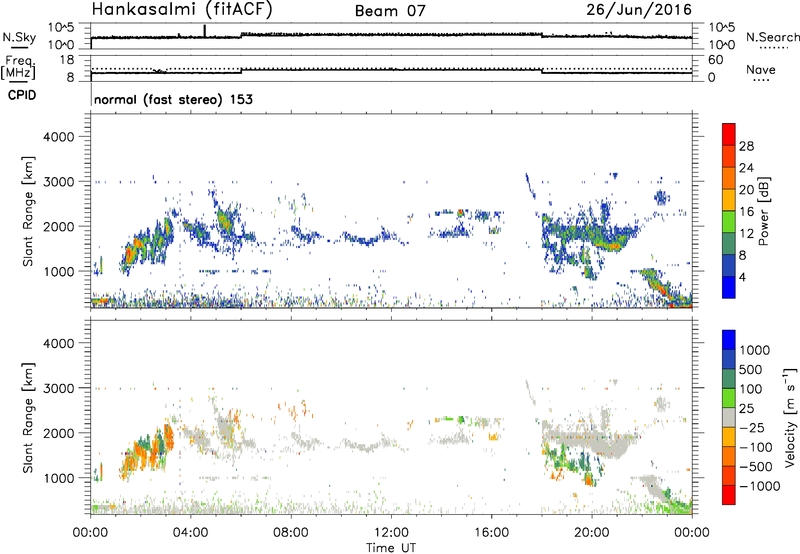Click the 3000 km tick label on the velocity panel
This screenshot has height=554, width=800.
[x=59, y=388]
